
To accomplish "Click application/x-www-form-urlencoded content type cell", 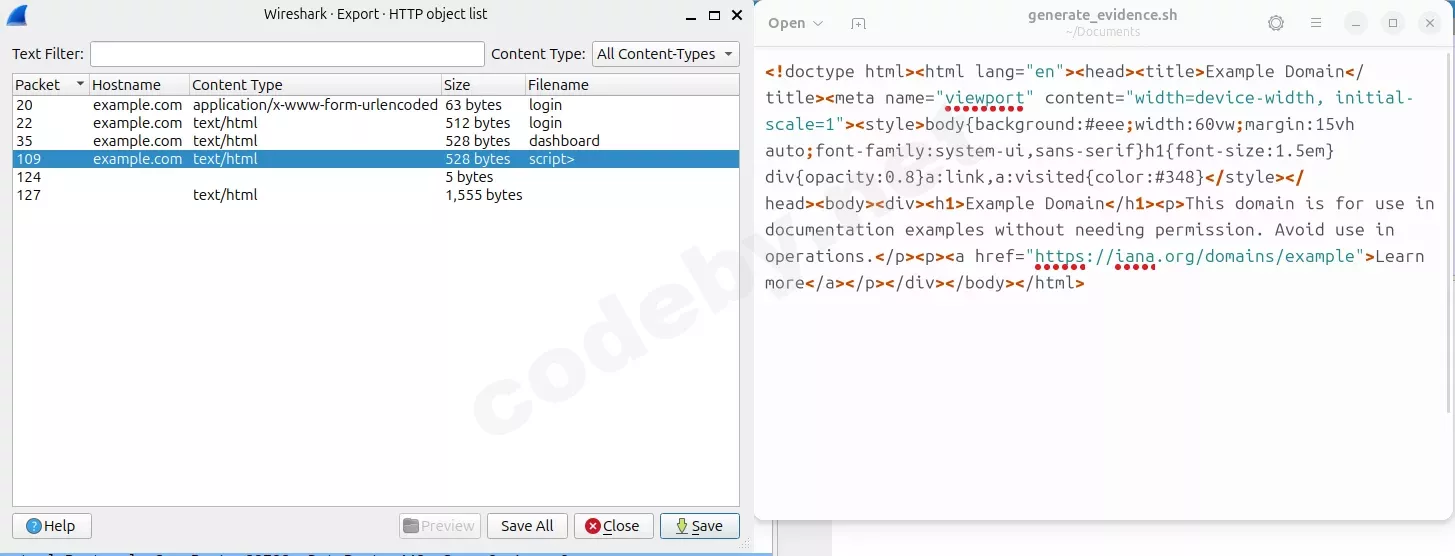I will pos(315,105).
